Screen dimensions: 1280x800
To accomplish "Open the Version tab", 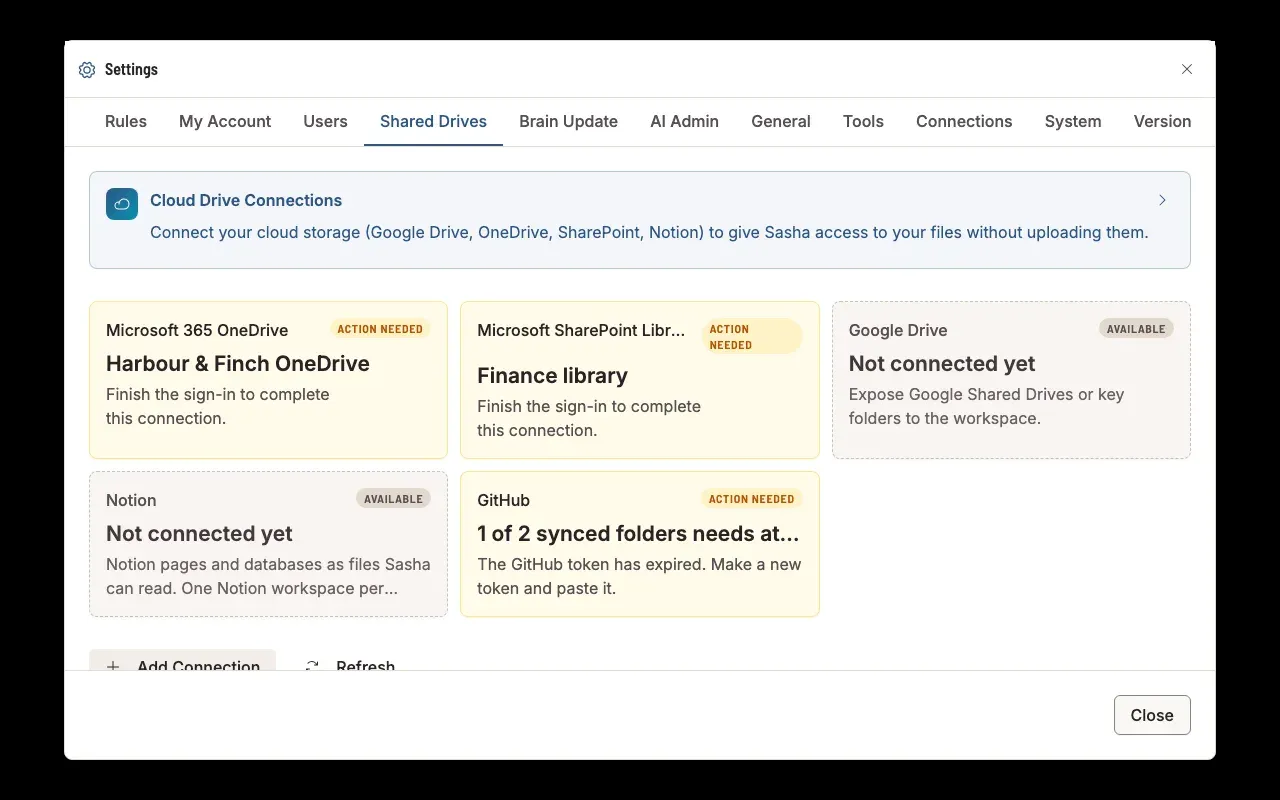I will [x=1162, y=121].
